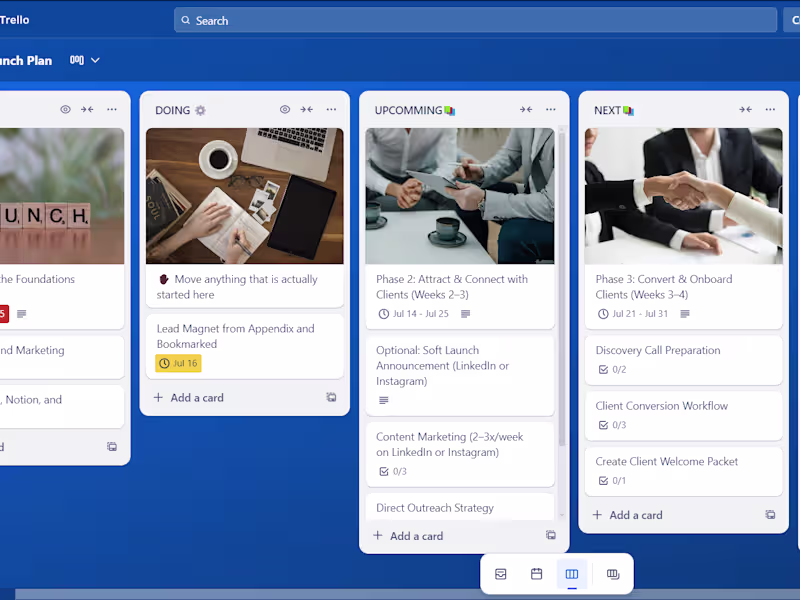Switch boards using bottom switcher icon

point(613,574)
